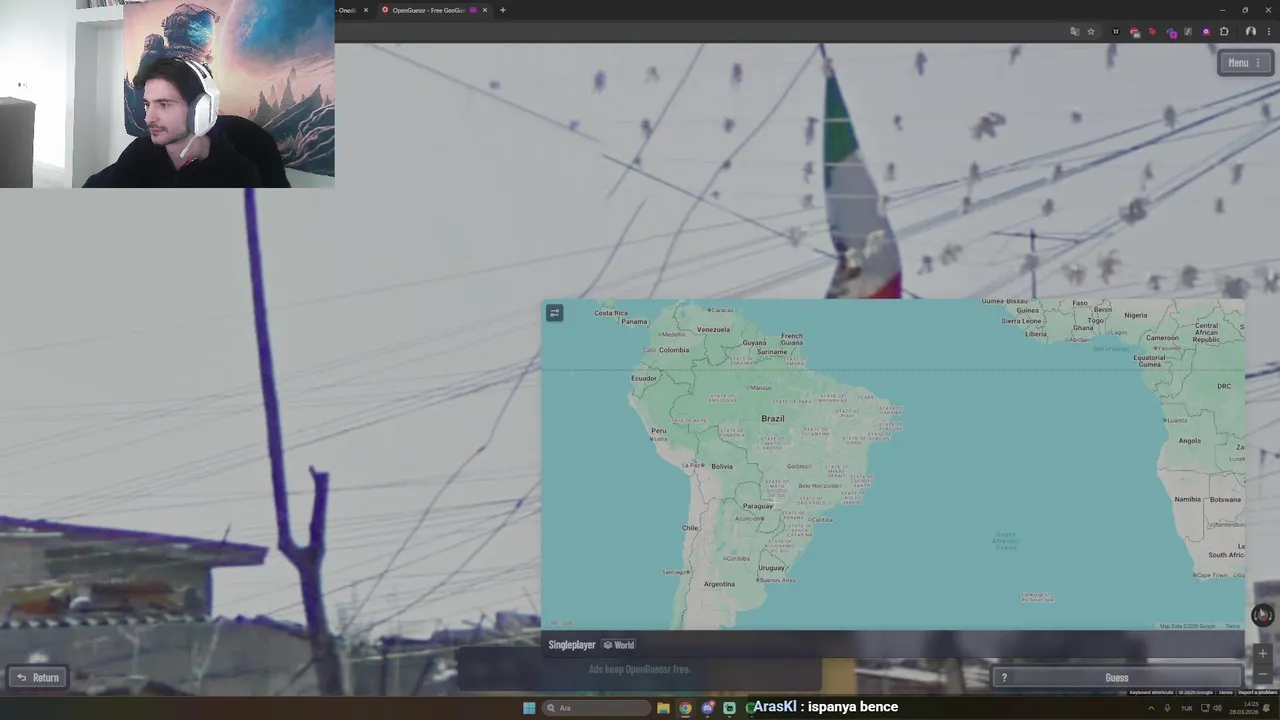Open the Chrome profile avatar
This screenshot has height=720, width=1280.
[1250, 31]
